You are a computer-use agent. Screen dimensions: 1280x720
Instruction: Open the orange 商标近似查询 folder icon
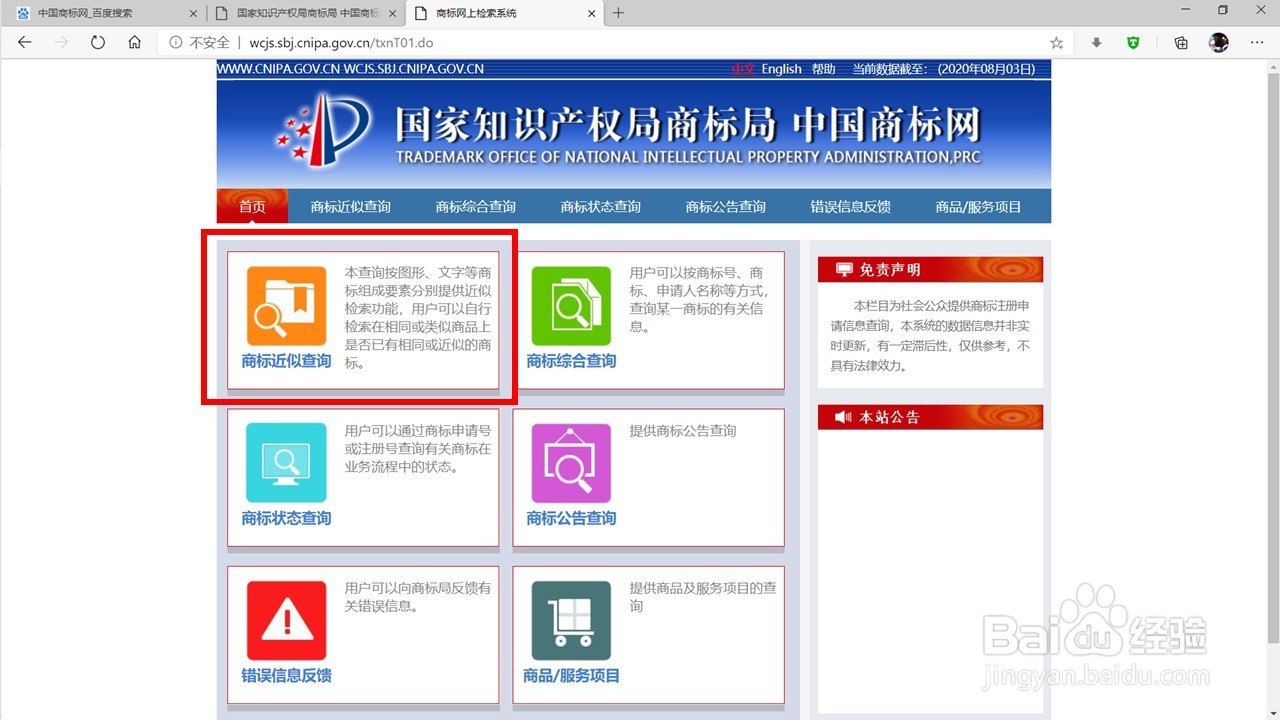[286, 306]
